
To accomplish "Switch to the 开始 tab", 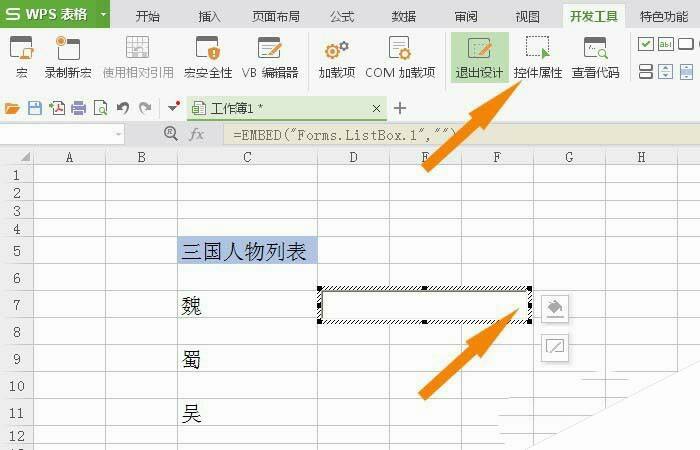I will point(148,17).
